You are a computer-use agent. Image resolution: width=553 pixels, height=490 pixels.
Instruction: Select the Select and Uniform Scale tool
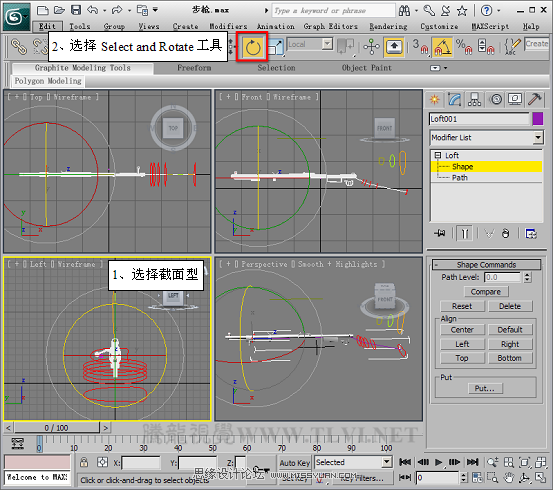(x=276, y=47)
